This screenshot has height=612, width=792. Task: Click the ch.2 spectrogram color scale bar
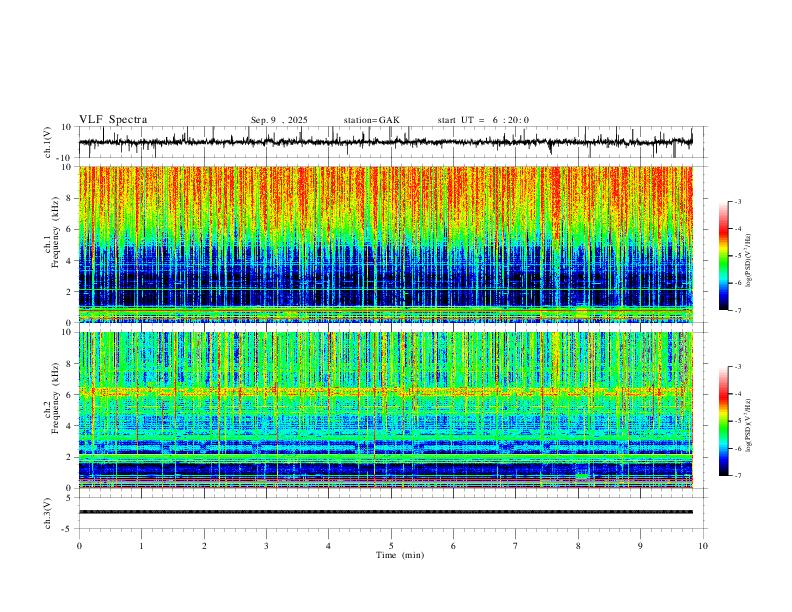point(723,421)
